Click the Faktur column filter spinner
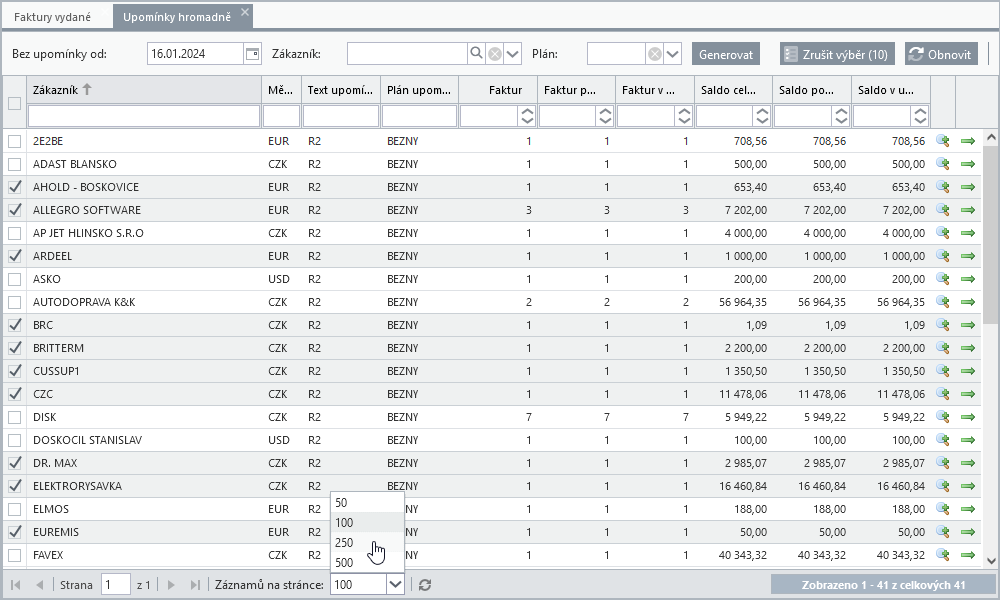The width and height of the screenshot is (1000, 600). [527, 116]
